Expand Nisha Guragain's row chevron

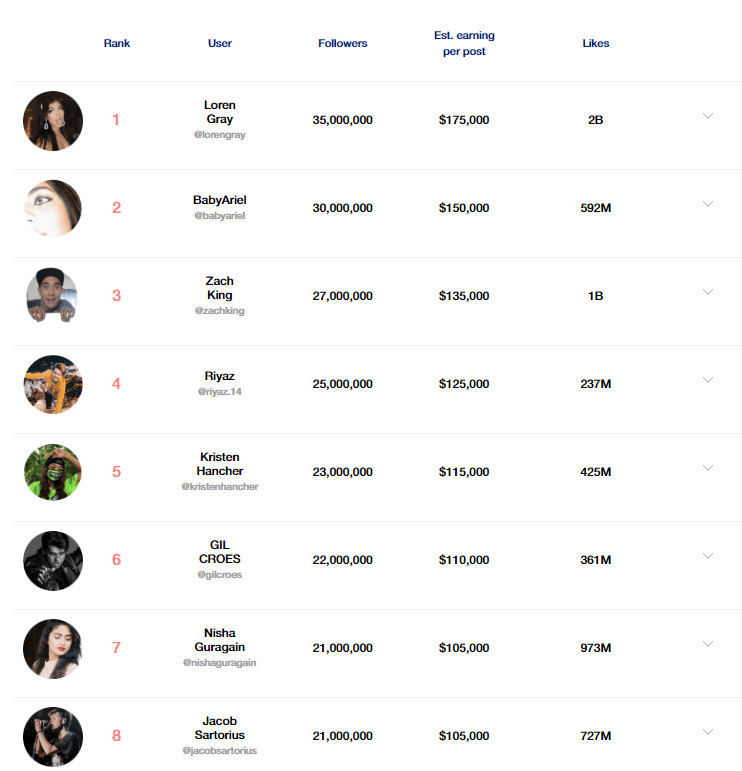tap(708, 644)
